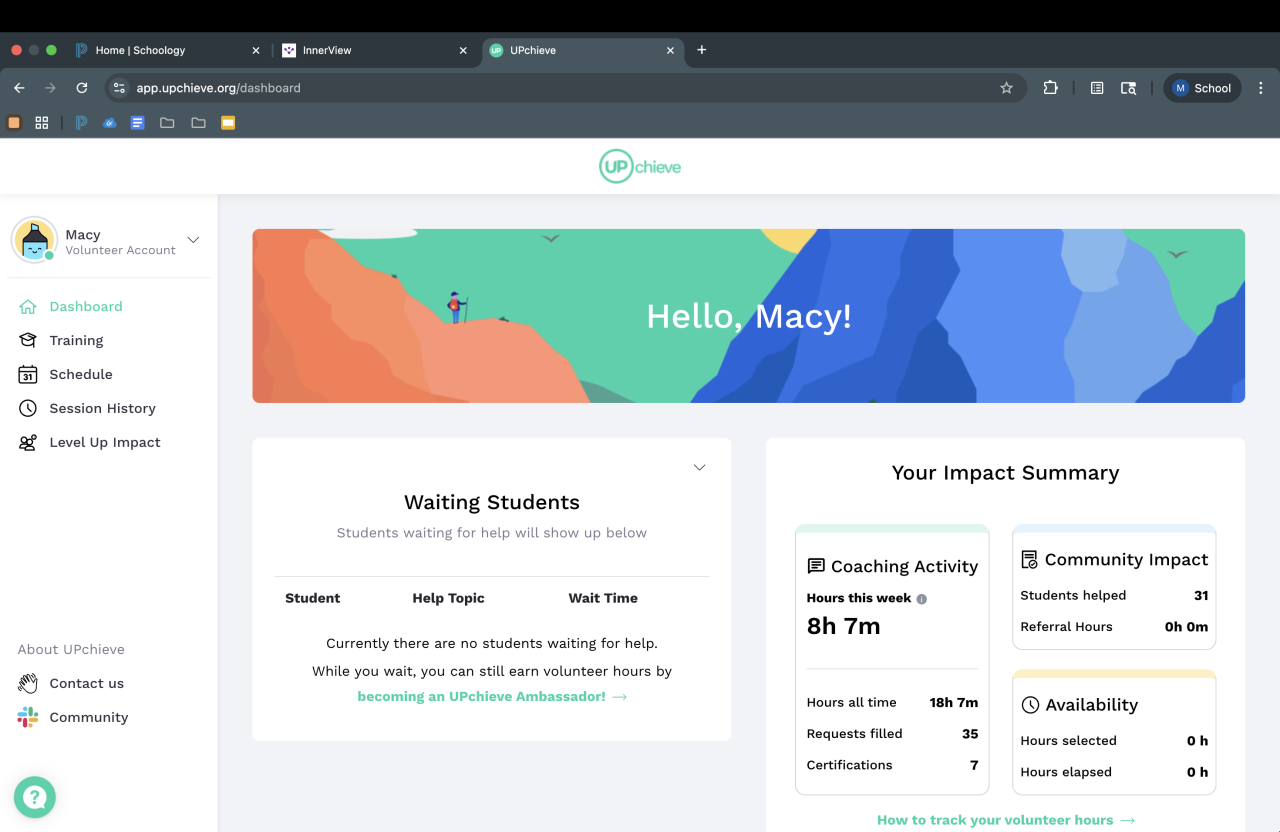
Task: Click the UPchieve logo in the header
Action: [640, 167]
